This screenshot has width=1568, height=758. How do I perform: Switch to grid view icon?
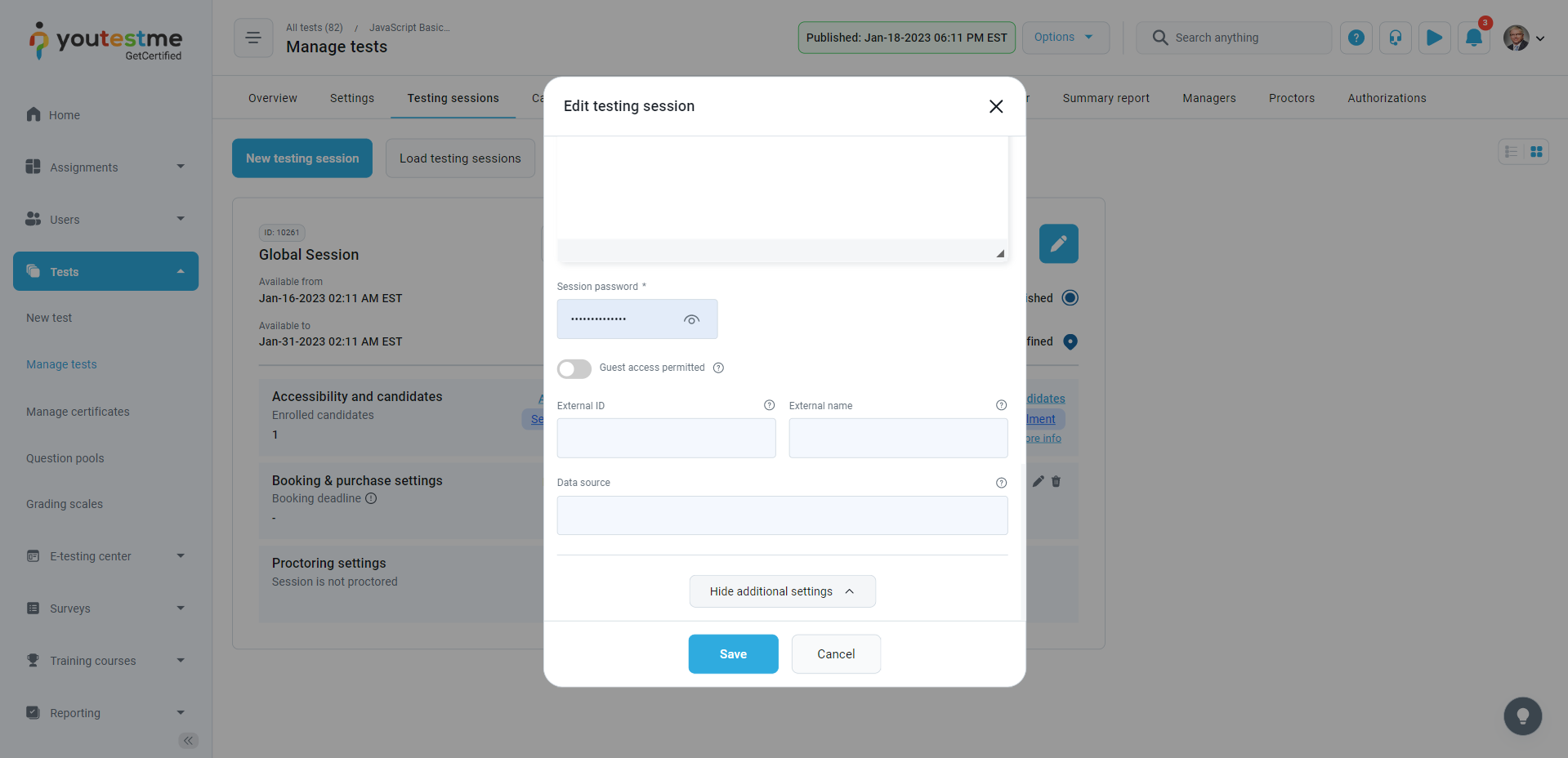(1536, 152)
